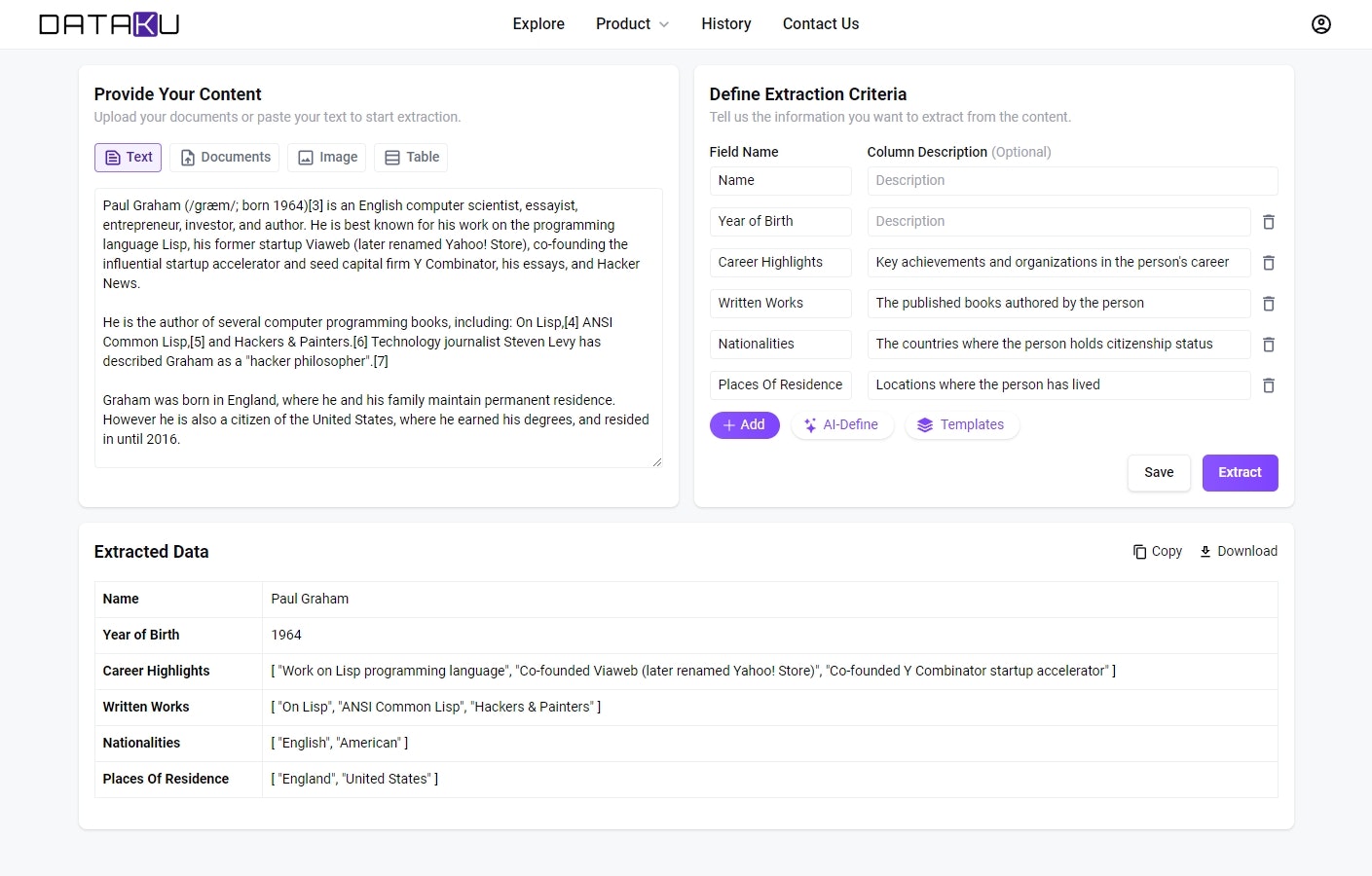Add a new extraction field

[744, 425]
